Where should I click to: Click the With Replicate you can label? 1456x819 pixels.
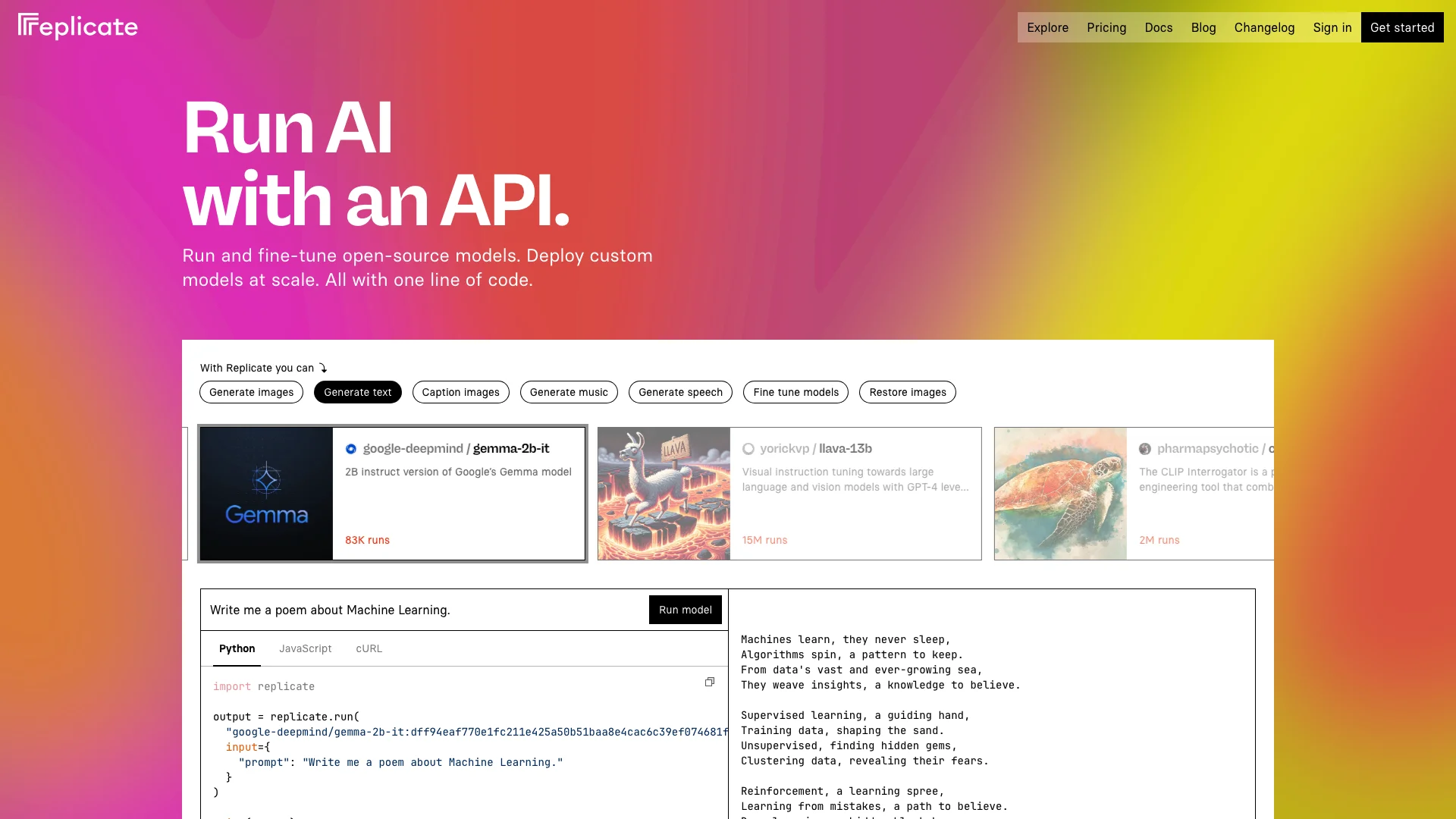(257, 368)
